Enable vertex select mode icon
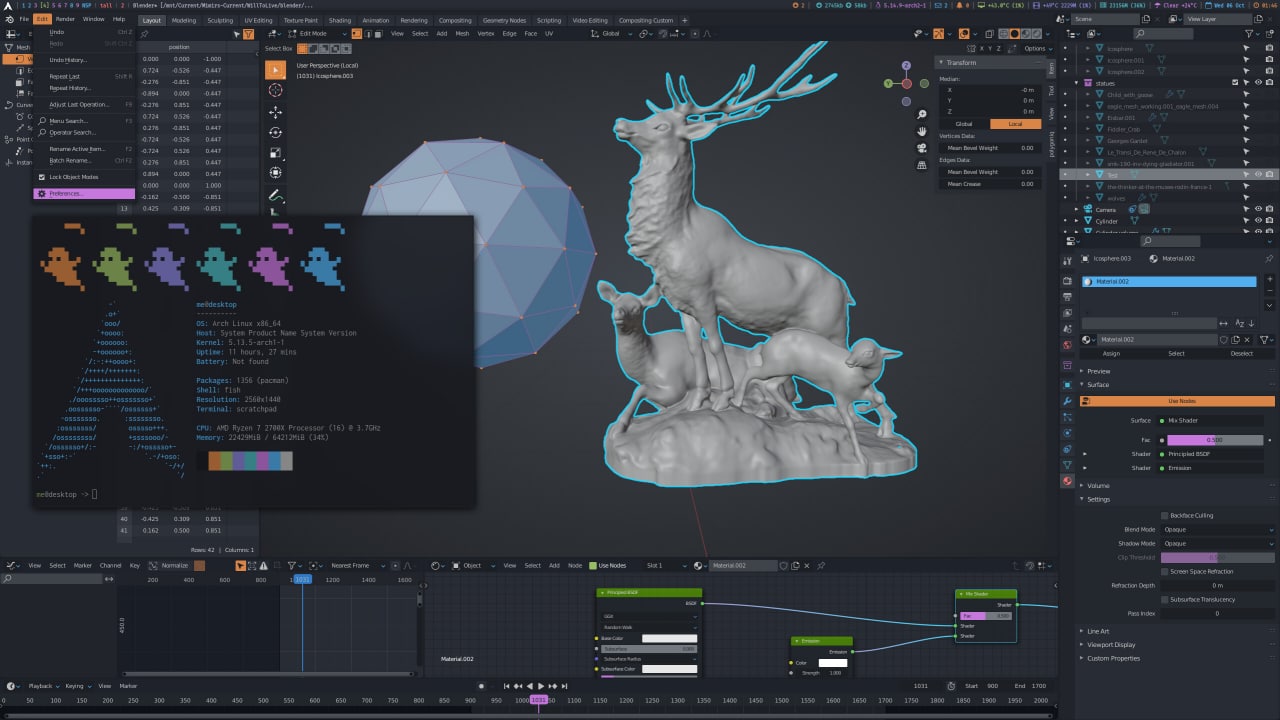The width and height of the screenshot is (1280, 720). 357,33
